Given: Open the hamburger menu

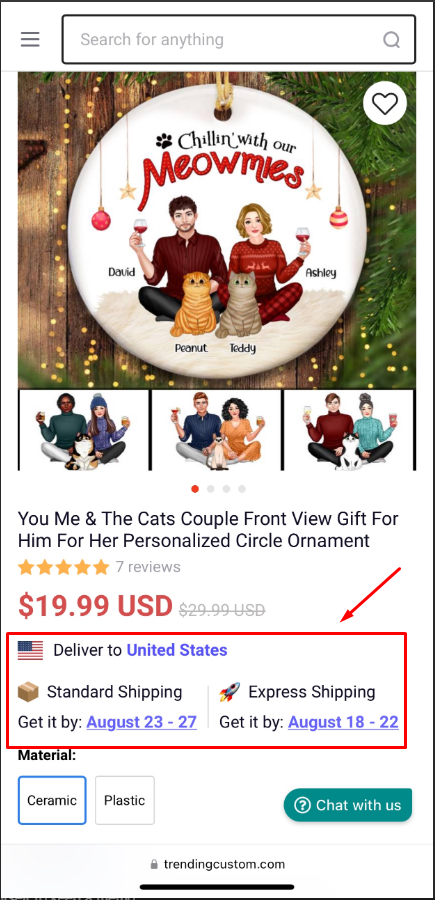Looking at the screenshot, I should (30, 39).
